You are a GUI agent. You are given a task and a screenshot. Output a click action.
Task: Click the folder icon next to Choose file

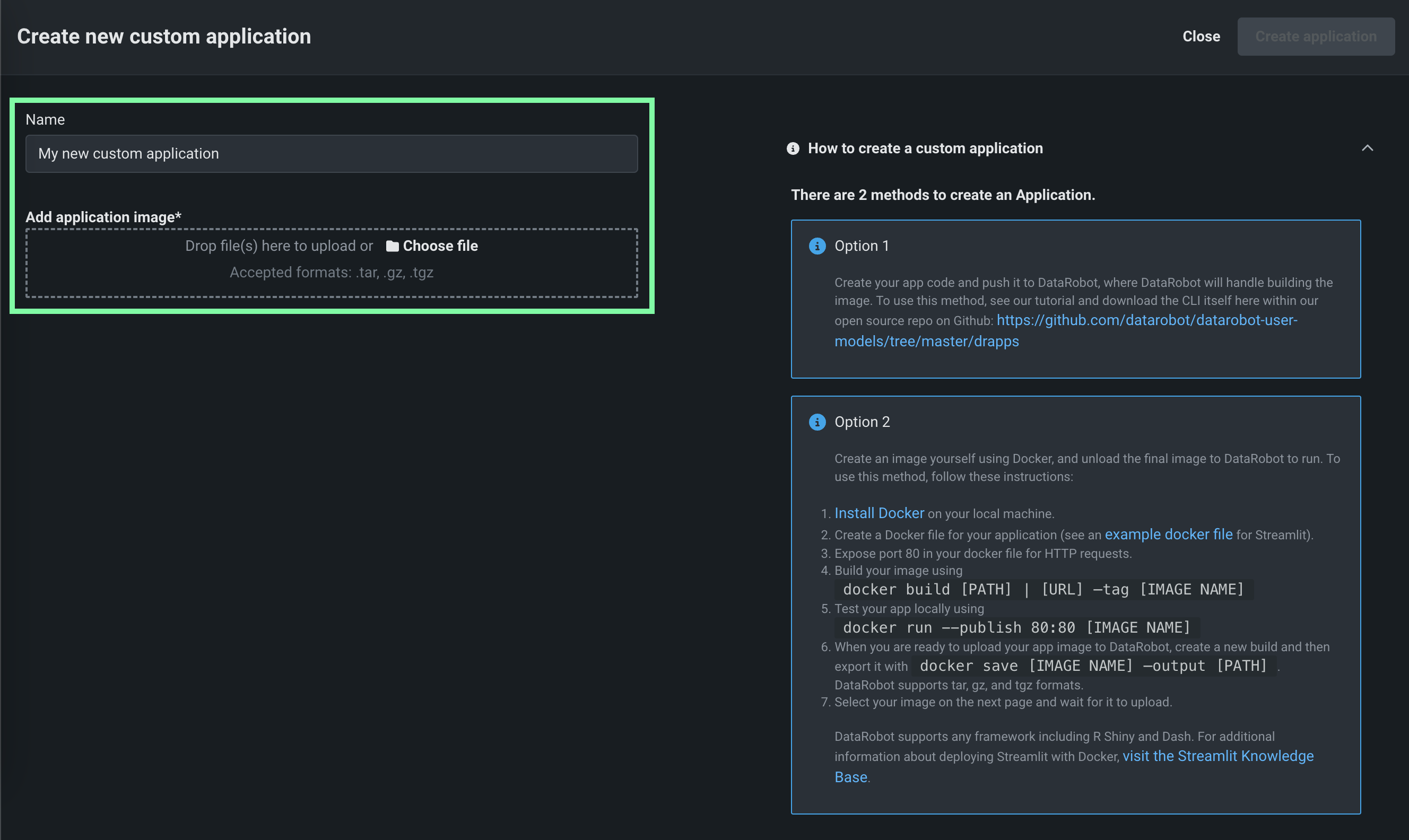tap(392, 246)
